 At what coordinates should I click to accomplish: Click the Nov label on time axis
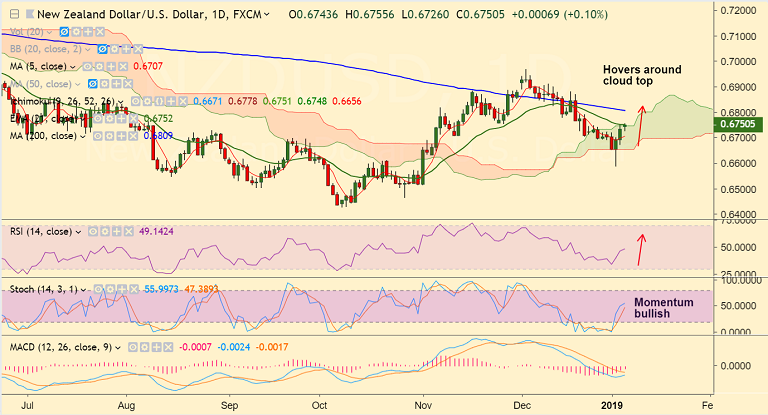click(423, 406)
